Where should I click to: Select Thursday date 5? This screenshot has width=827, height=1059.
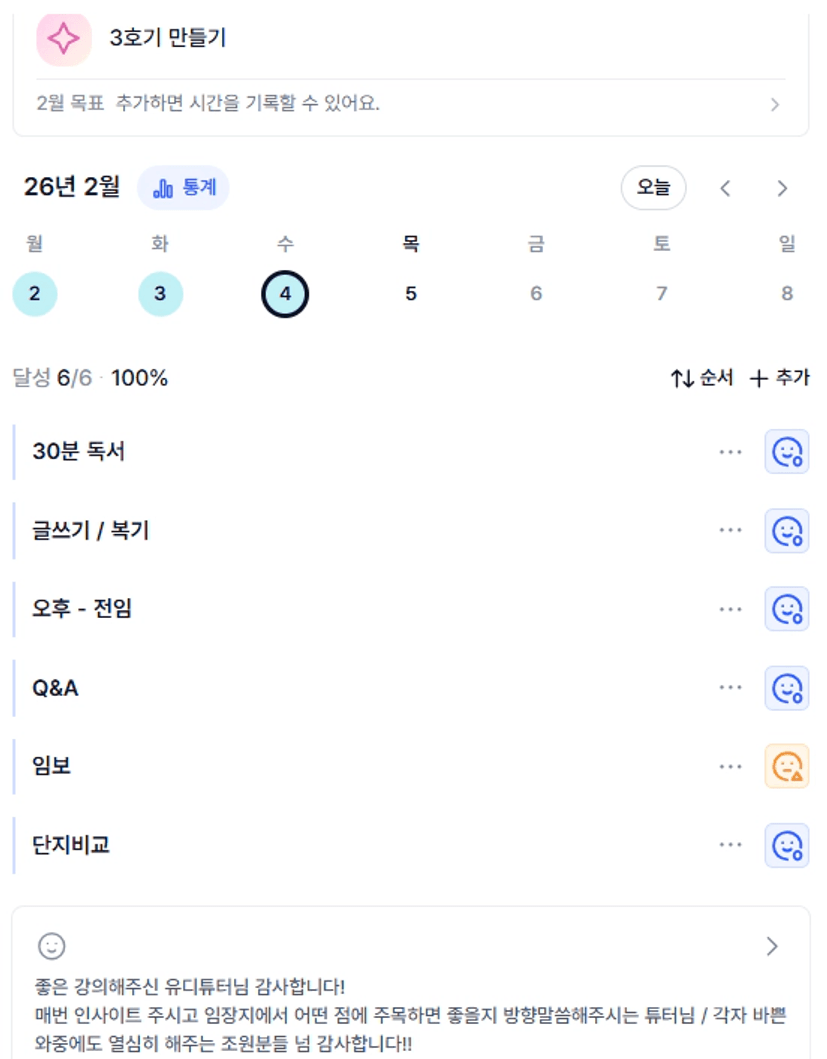[x=410, y=294]
